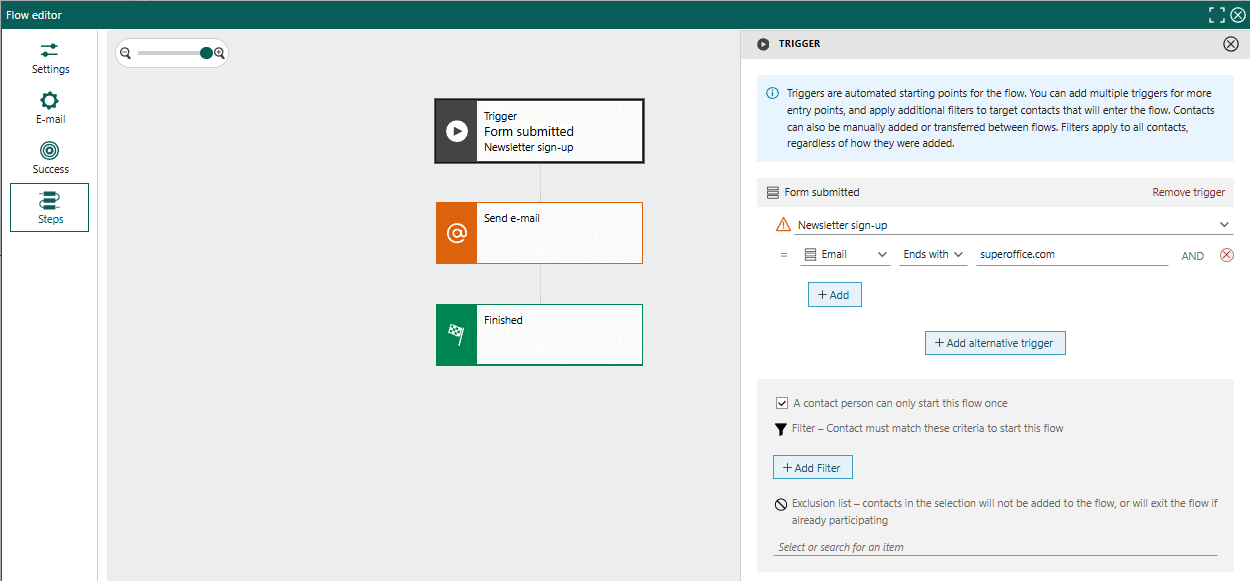Edit the superoffice.com value field
Image resolution: width=1250 pixels, height=581 pixels.
tap(1072, 255)
